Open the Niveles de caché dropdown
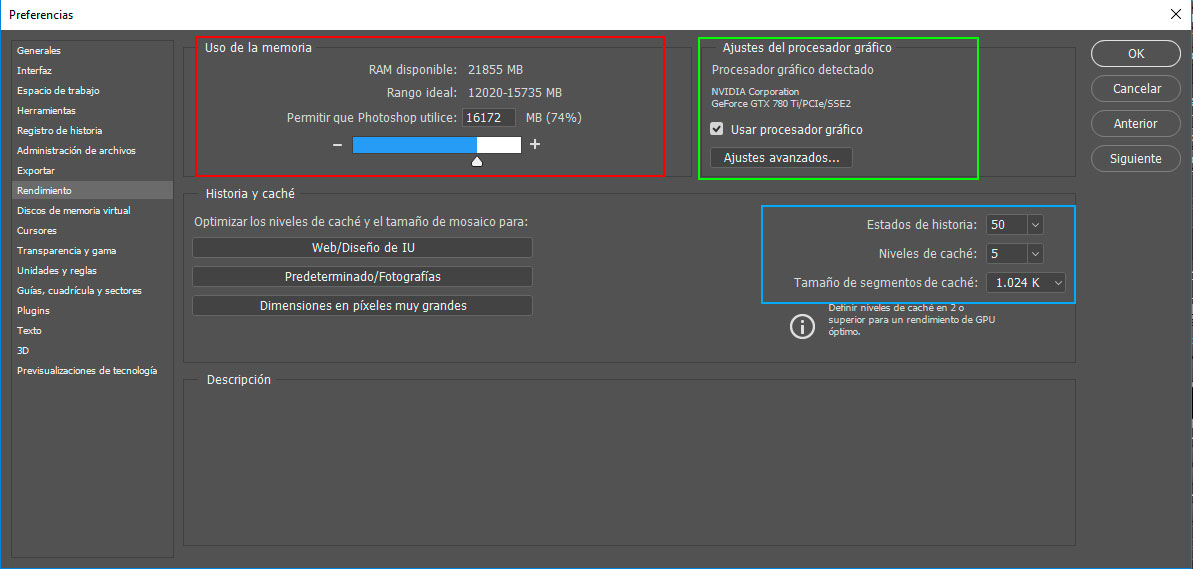The image size is (1193, 569). pyautogui.click(x=1034, y=254)
